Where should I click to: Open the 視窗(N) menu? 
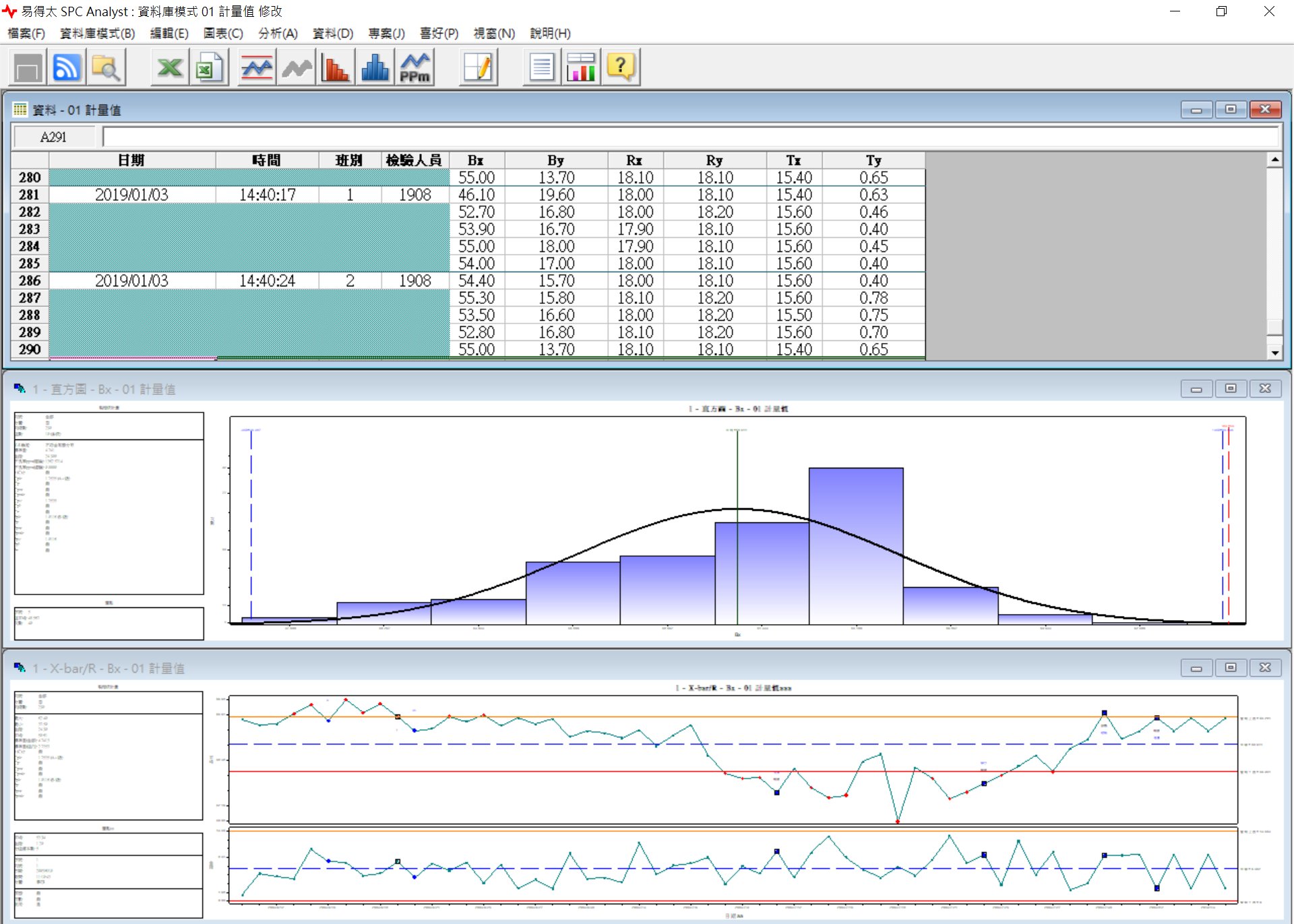(495, 34)
